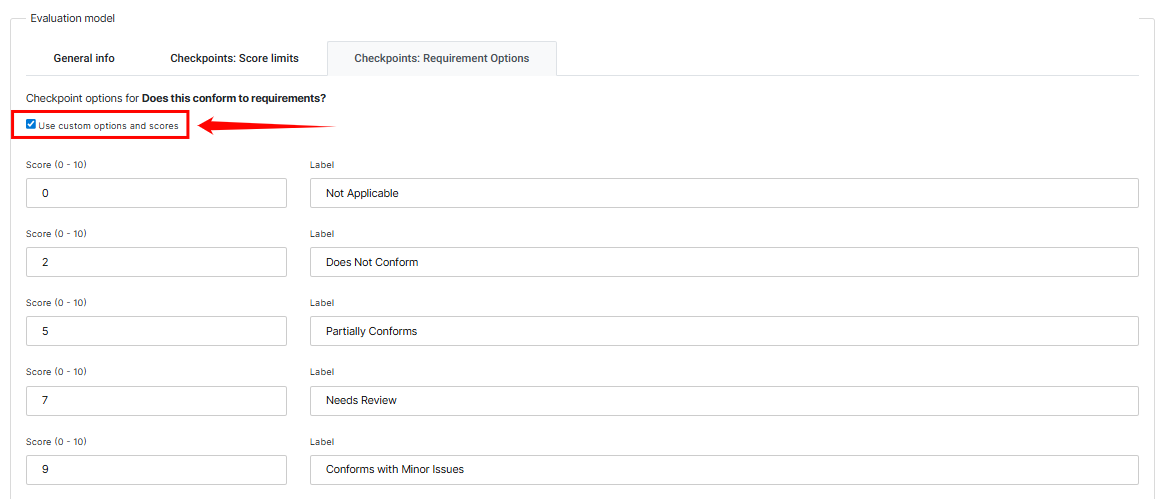Open the General info tab
This screenshot has width=1166, height=499.
tap(84, 58)
